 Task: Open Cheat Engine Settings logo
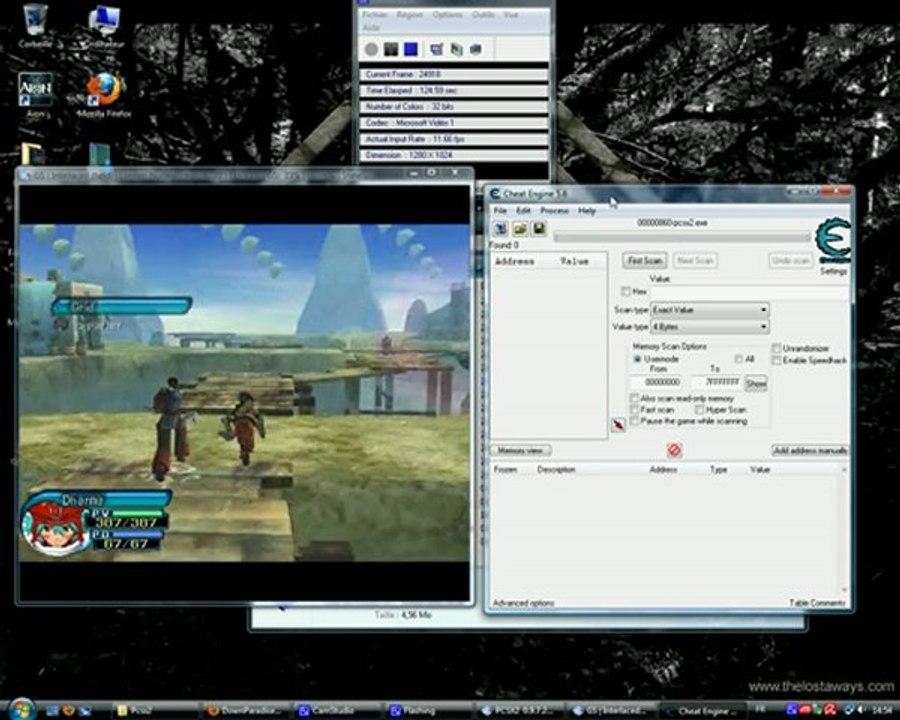833,240
